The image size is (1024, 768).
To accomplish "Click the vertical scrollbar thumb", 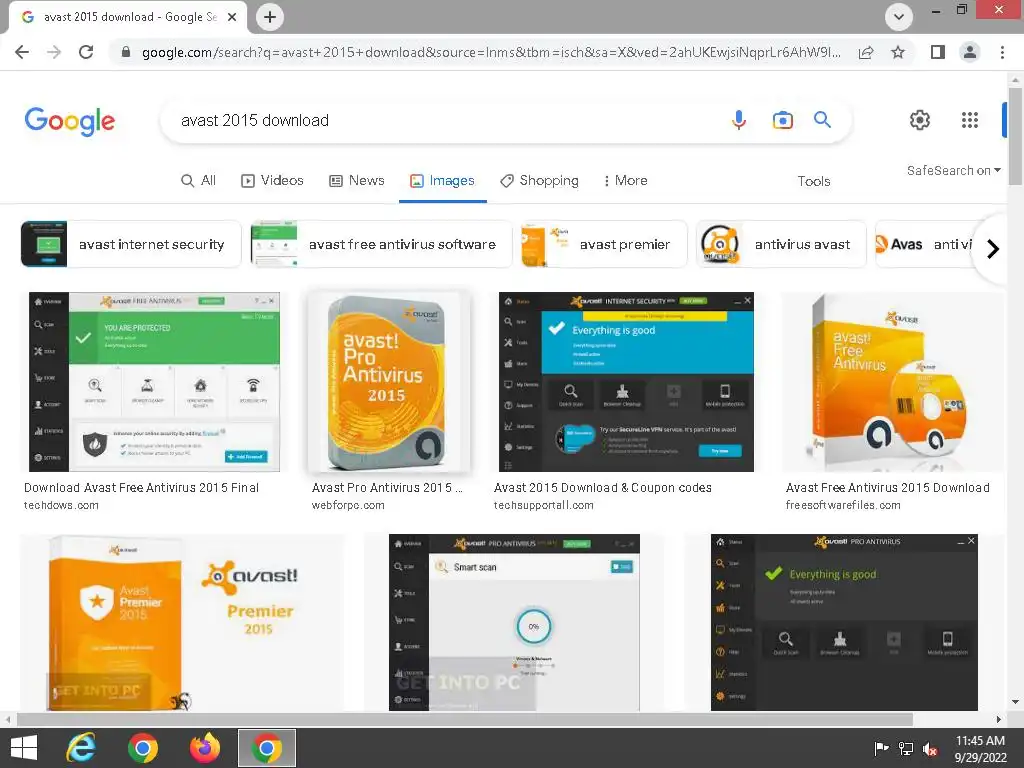I will 1015,136.
